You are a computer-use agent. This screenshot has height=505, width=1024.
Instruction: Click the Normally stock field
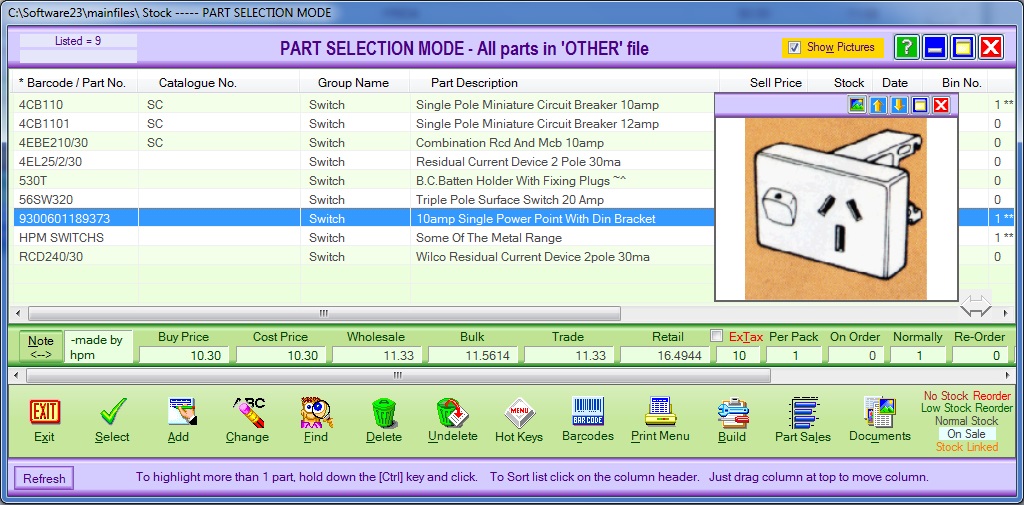coord(918,355)
